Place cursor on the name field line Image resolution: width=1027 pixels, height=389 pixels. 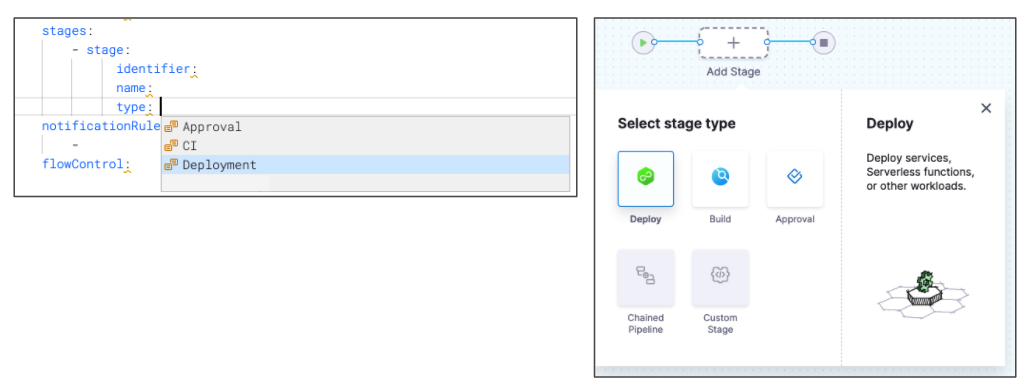click(134, 88)
